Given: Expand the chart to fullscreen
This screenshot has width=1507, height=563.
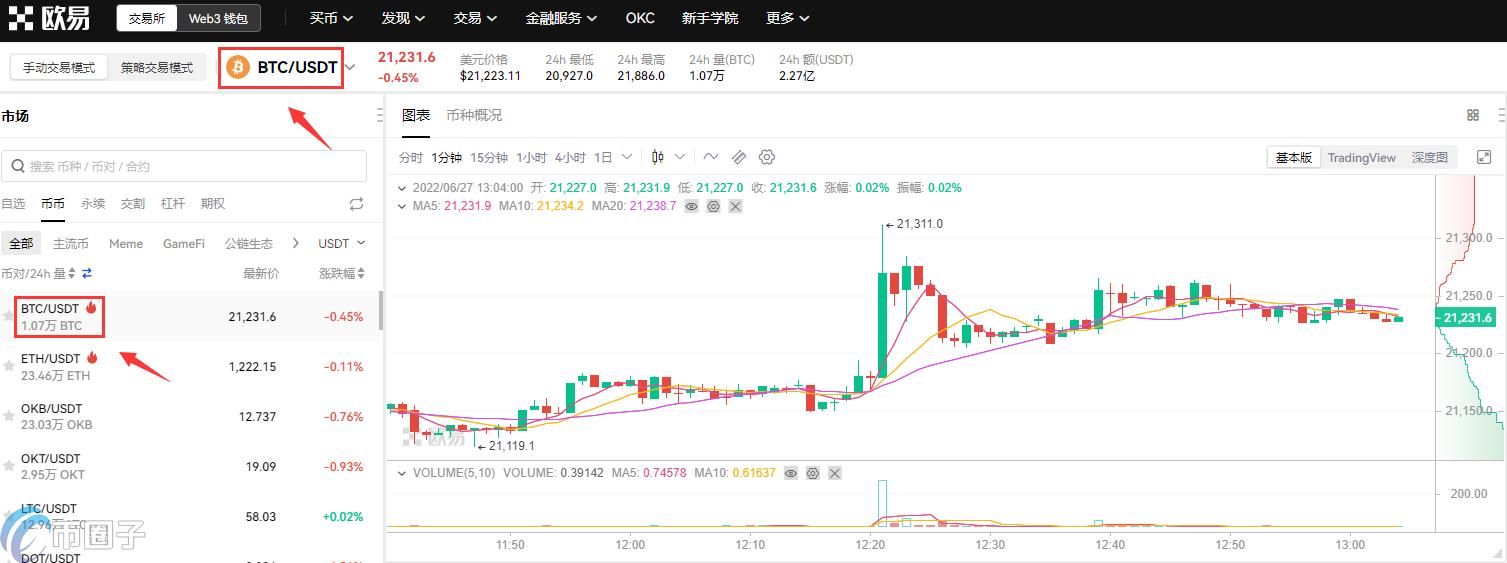Looking at the screenshot, I should pos(1484,157).
